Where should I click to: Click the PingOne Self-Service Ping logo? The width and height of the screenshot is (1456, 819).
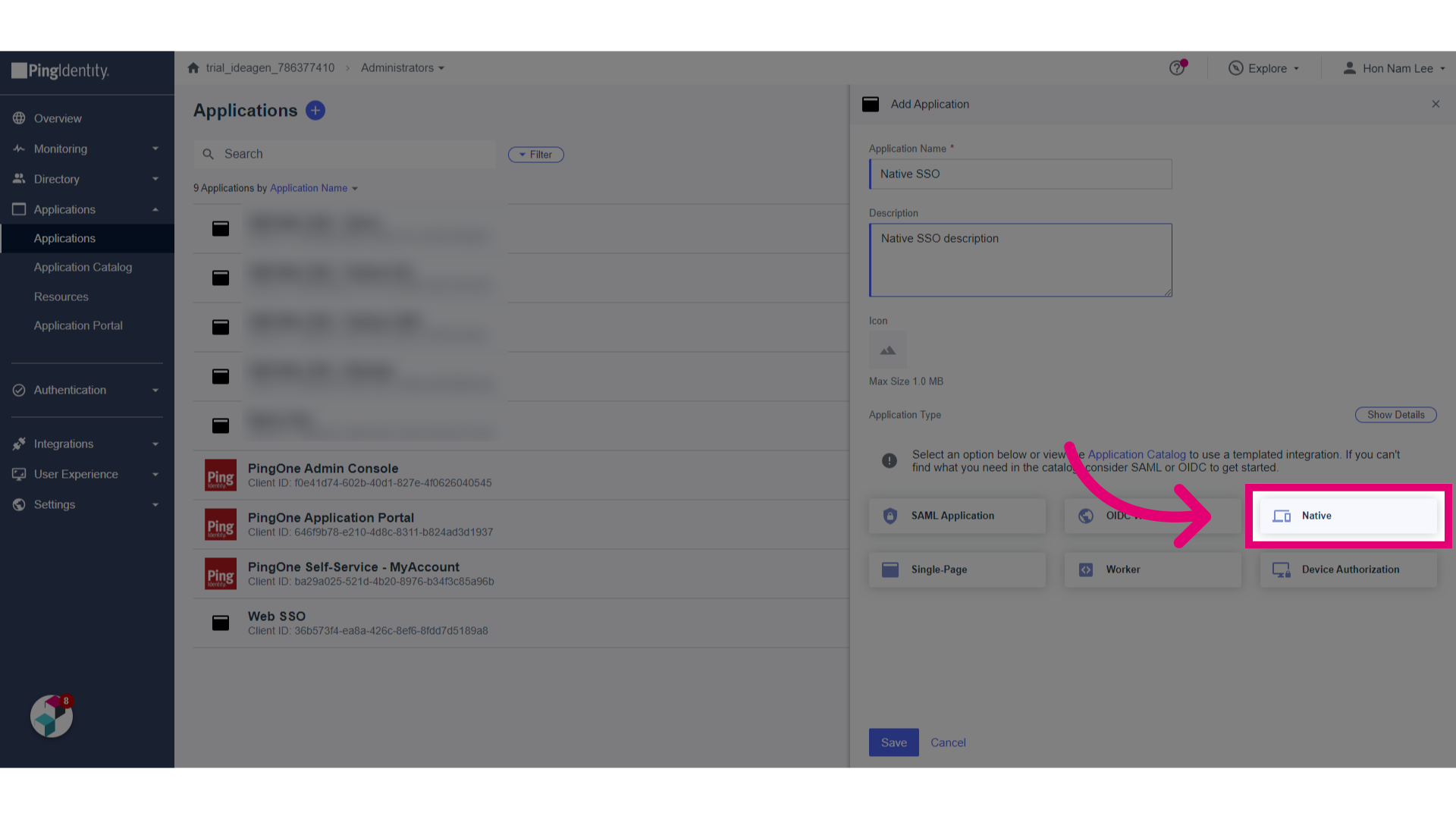221,574
